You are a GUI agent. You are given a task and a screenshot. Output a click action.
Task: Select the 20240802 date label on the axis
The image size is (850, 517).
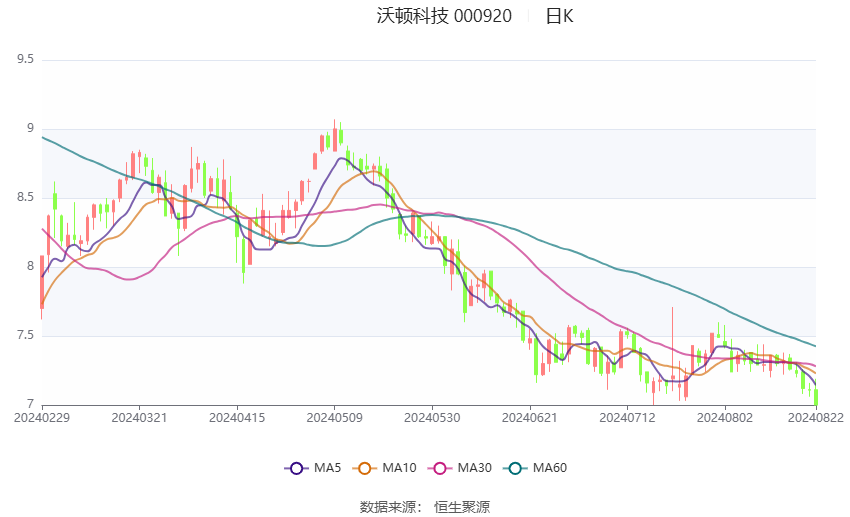(x=725, y=418)
